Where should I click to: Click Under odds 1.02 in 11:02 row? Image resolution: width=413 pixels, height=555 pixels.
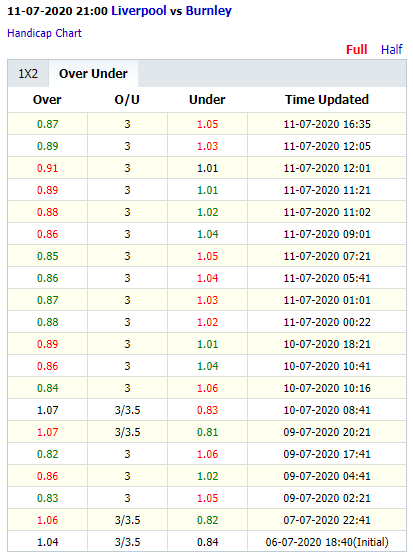[207, 212]
